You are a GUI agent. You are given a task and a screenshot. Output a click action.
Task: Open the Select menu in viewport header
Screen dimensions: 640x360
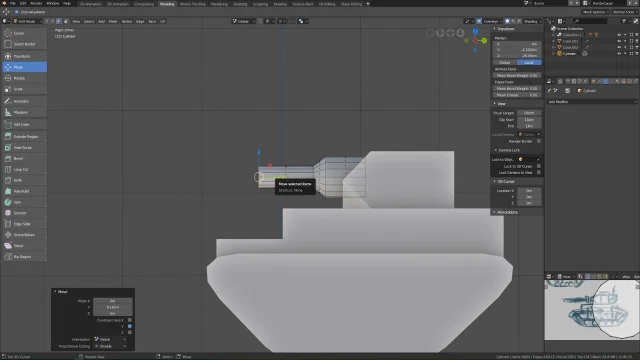89,21
